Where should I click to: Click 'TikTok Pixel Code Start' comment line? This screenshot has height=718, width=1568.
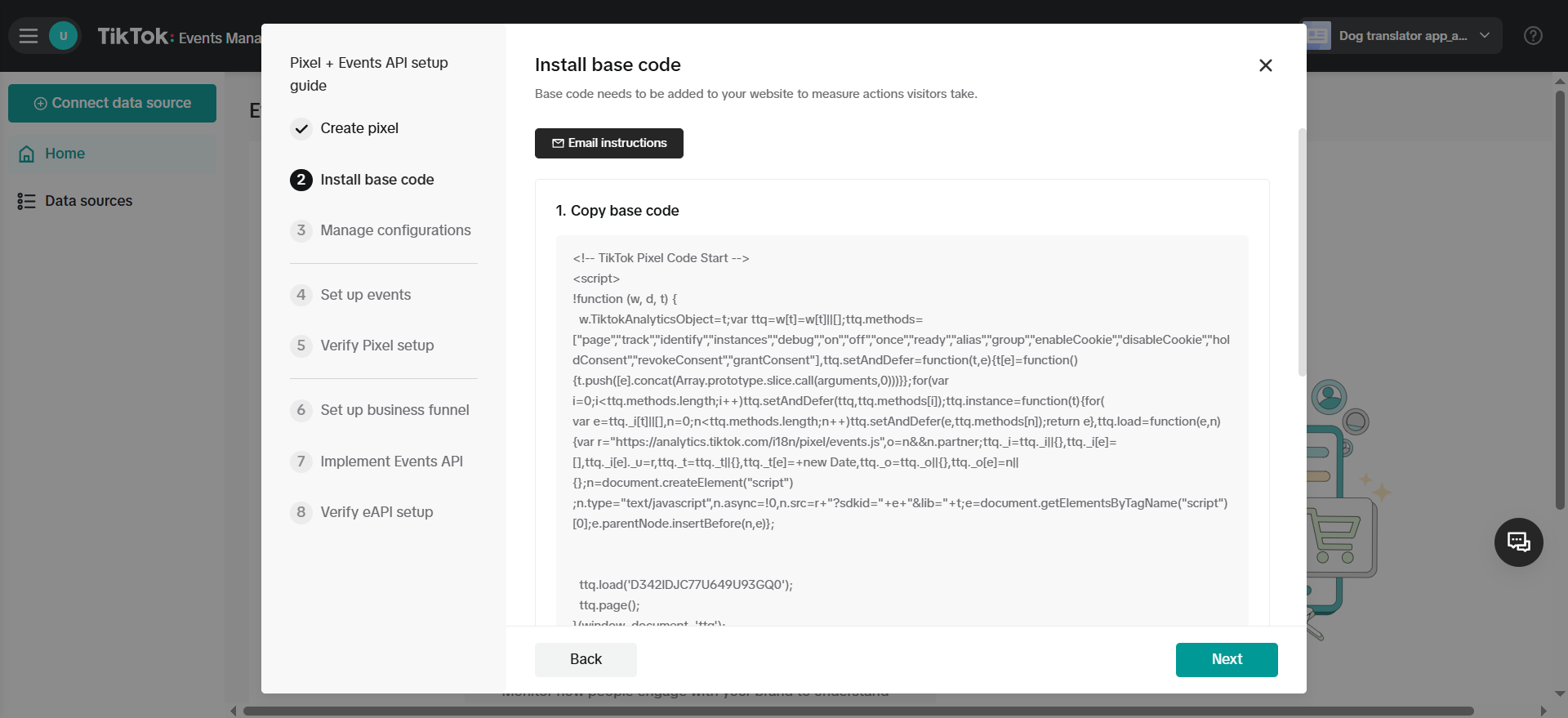[x=661, y=258]
